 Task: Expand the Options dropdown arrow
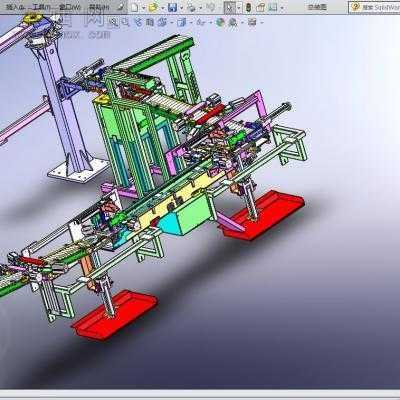pos(282,8)
